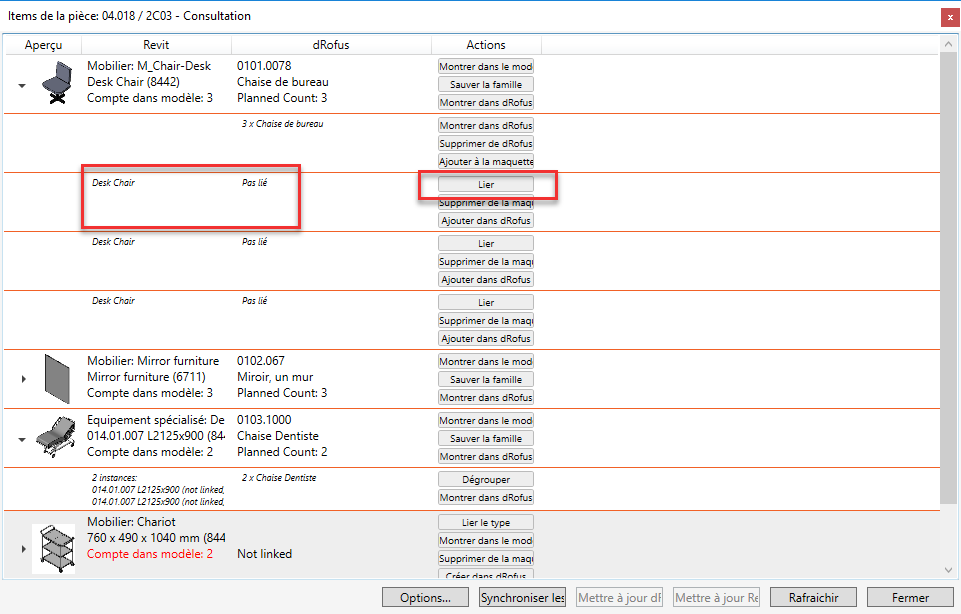The width and height of the screenshot is (961, 614).
Task: Click the Fermer button
Action: coord(910,597)
